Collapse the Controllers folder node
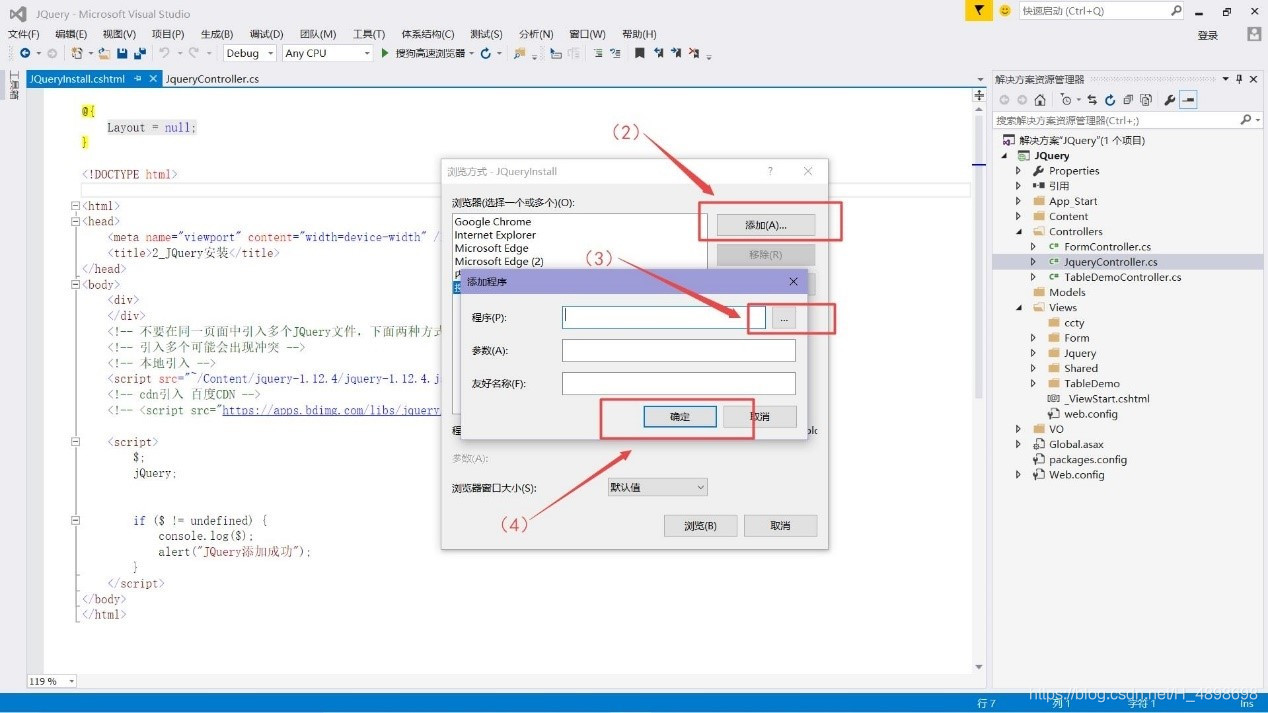The width and height of the screenshot is (1268, 713). pyautogui.click(x=1019, y=232)
